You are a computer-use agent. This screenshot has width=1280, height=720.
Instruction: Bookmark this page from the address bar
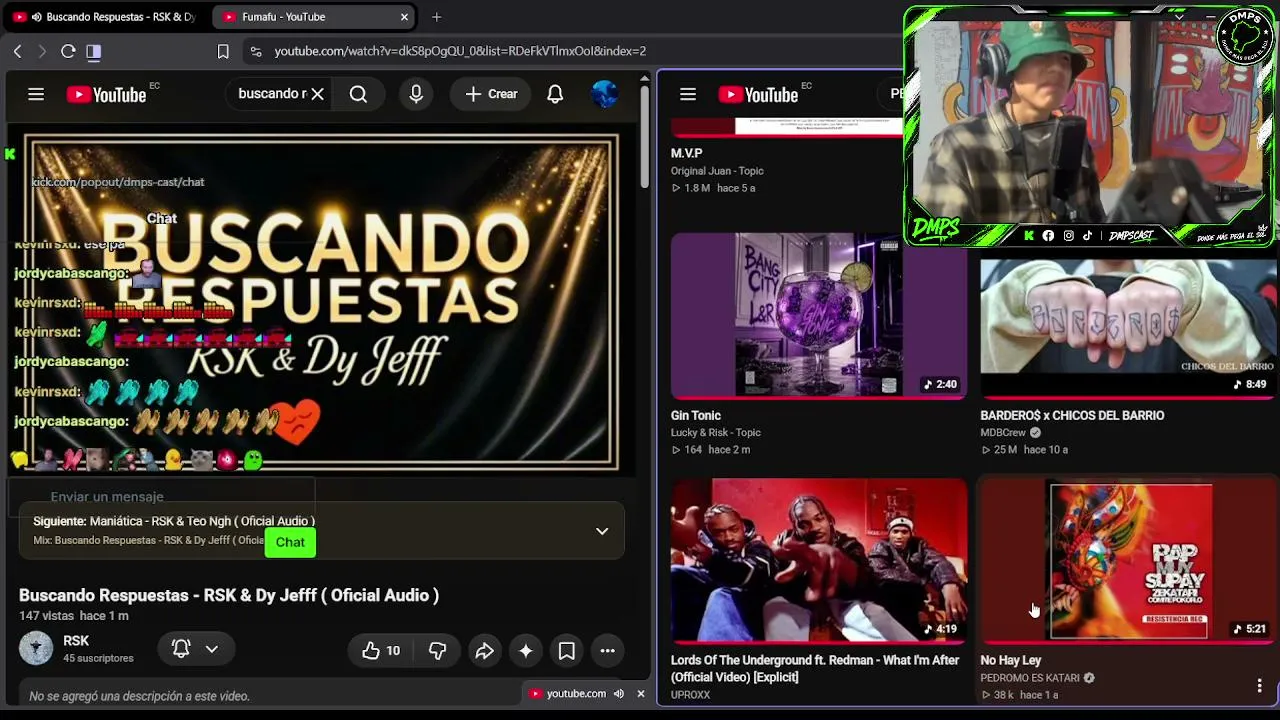click(223, 51)
